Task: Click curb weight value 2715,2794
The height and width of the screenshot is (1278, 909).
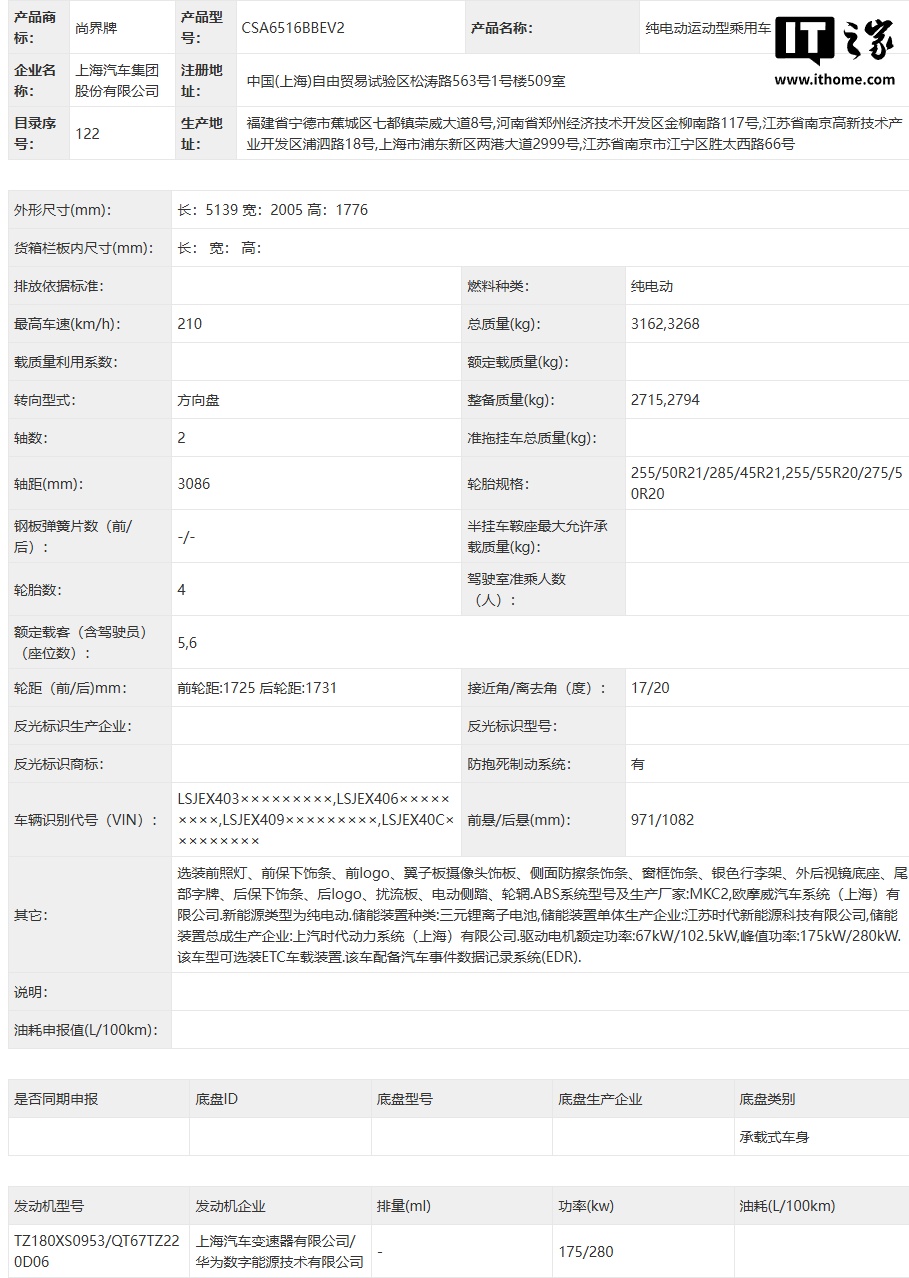Action: [x=665, y=400]
